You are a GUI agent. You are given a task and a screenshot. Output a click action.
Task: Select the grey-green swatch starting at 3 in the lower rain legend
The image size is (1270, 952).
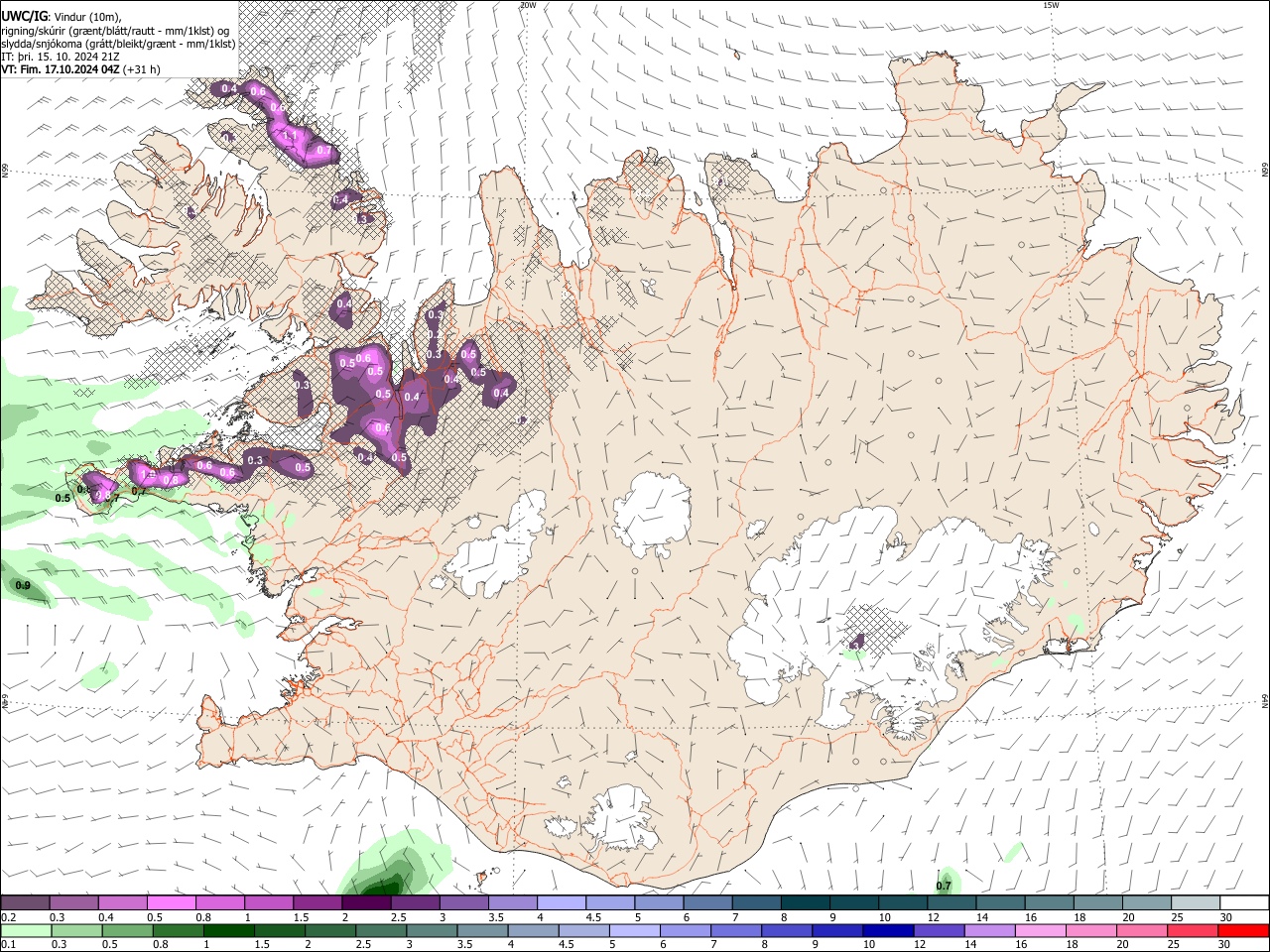433,930
